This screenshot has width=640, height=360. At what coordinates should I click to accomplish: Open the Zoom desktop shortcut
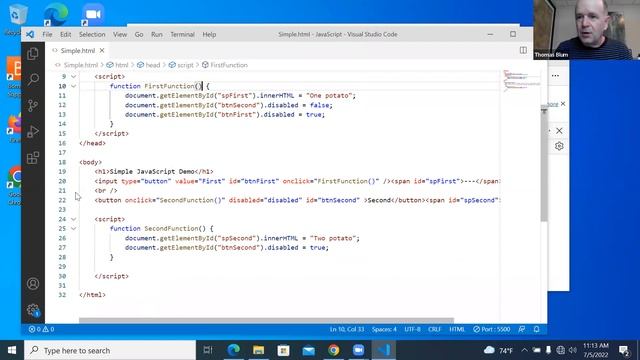[93, 14]
